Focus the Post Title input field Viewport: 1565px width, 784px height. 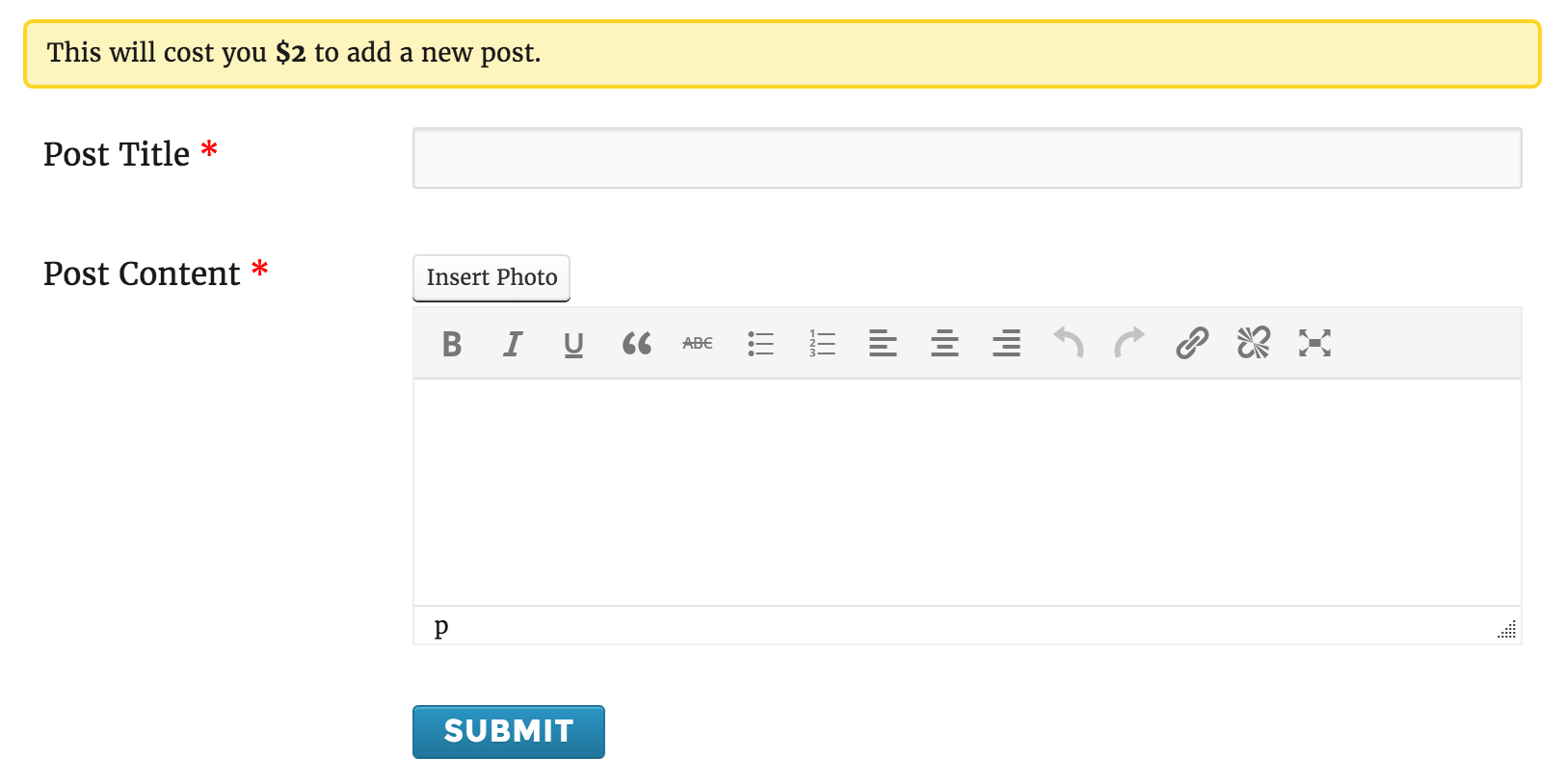coord(968,158)
